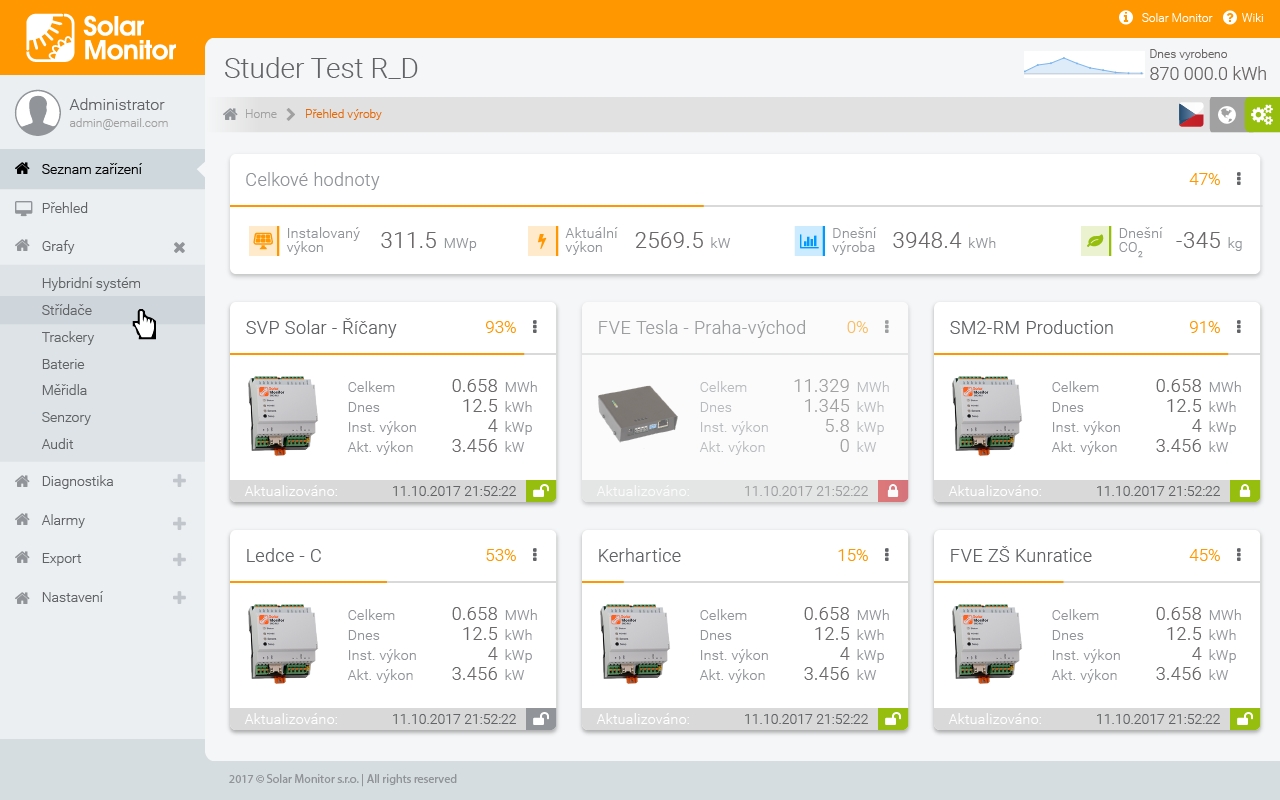This screenshot has width=1280, height=800.
Task: Click the Home icon in breadcrumb
Action: tap(230, 114)
